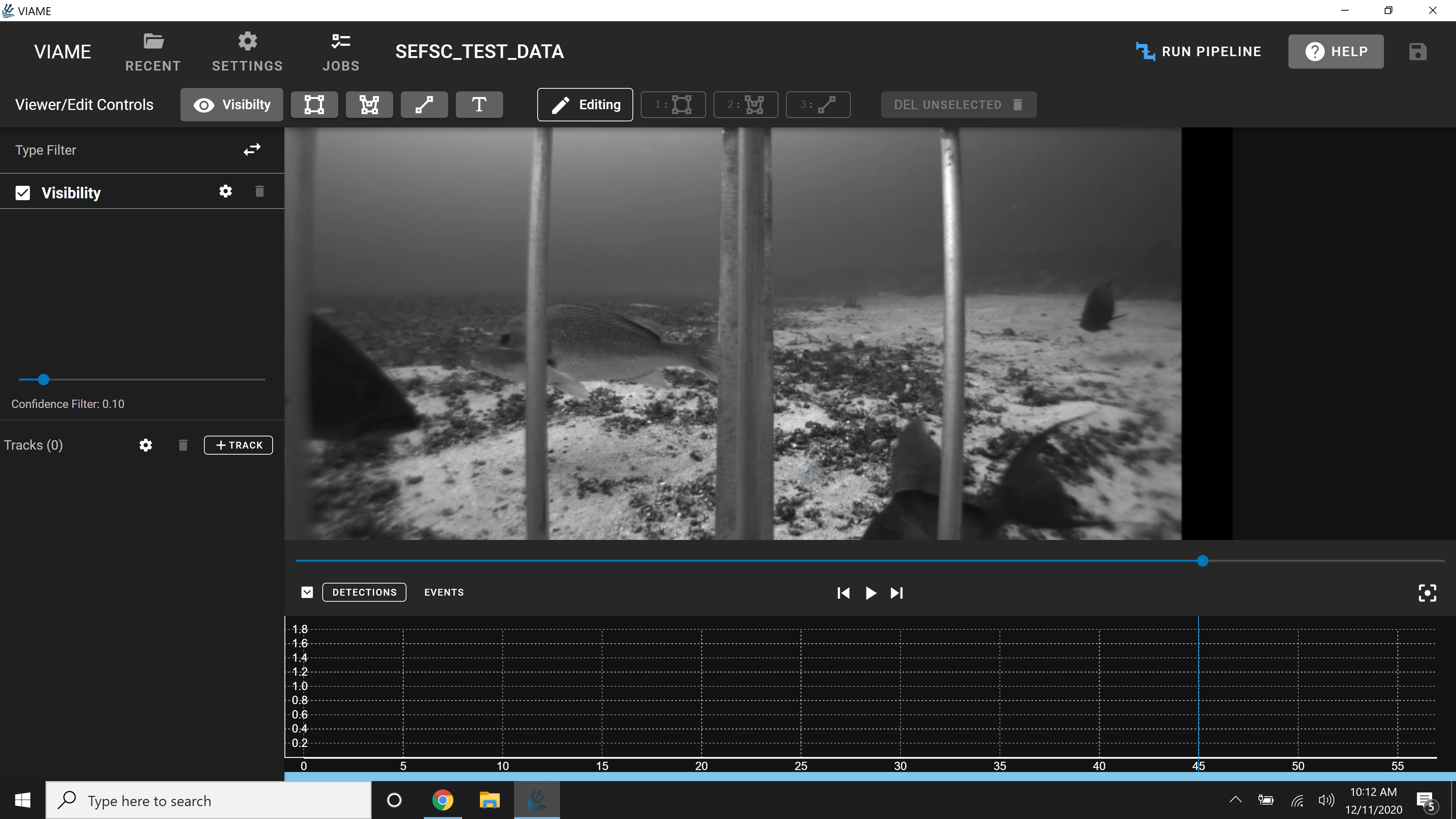Add a new track with + TRACK
The image size is (1456, 819).
coord(238,446)
